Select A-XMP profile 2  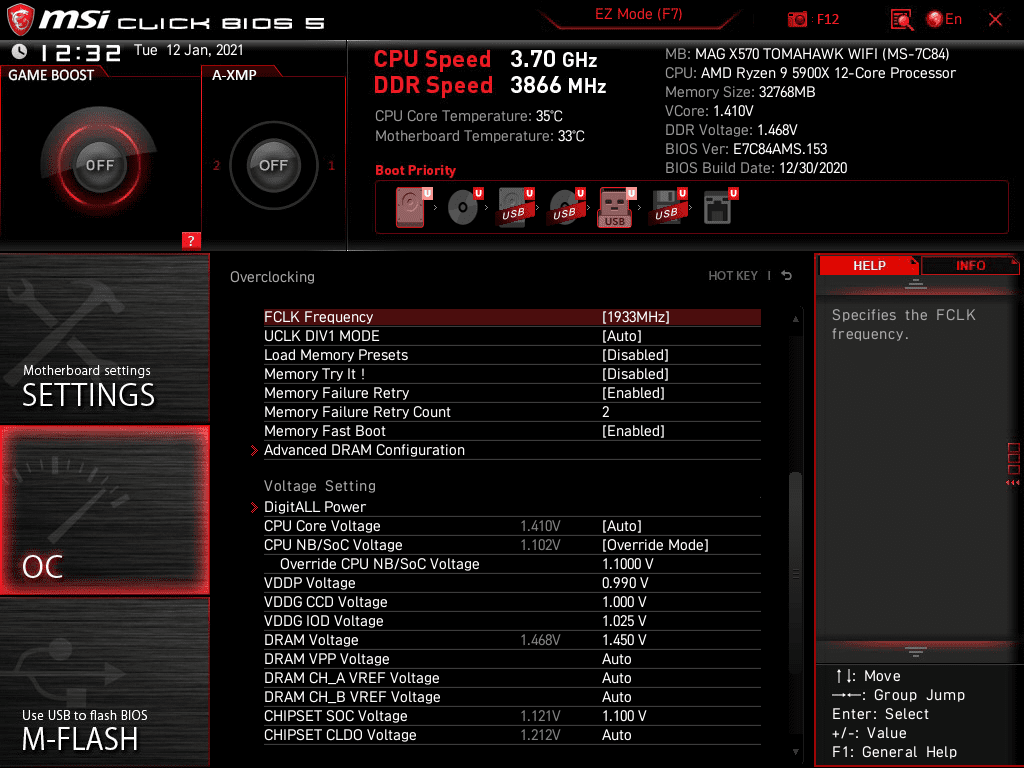point(216,165)
